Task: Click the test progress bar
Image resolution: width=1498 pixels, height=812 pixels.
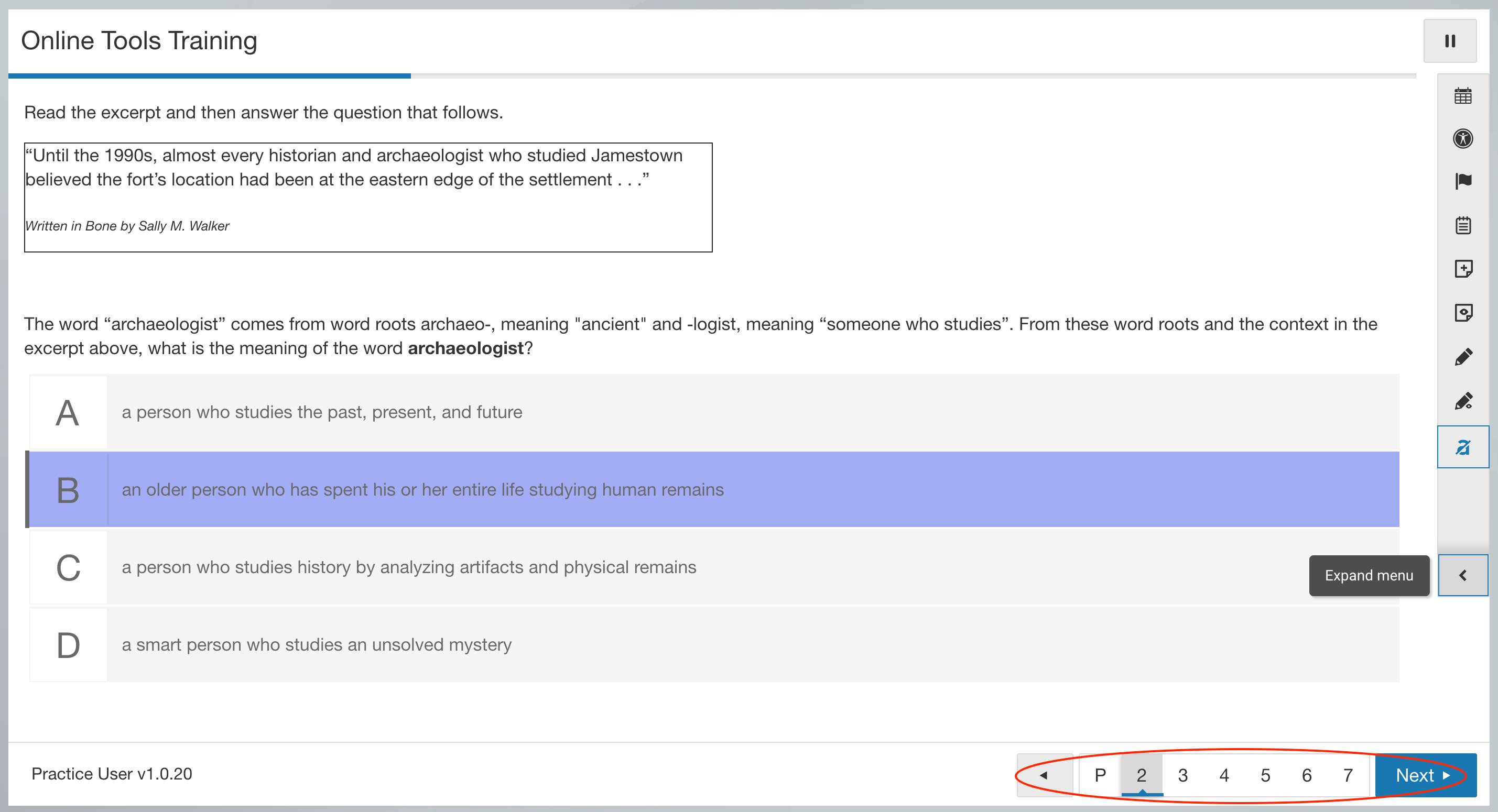Action: click(x=712, y=75)
